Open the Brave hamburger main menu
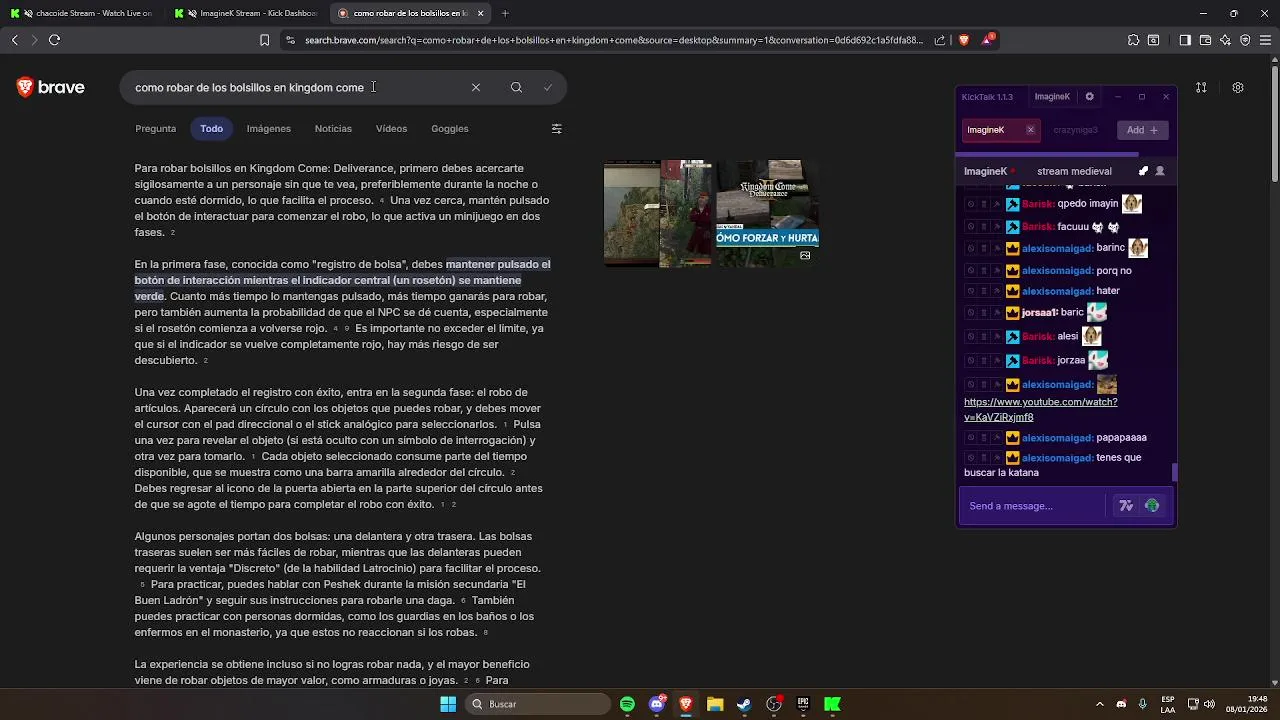Image resolution: width=1280 pixels, height=720 pixels. point(1265,40)
